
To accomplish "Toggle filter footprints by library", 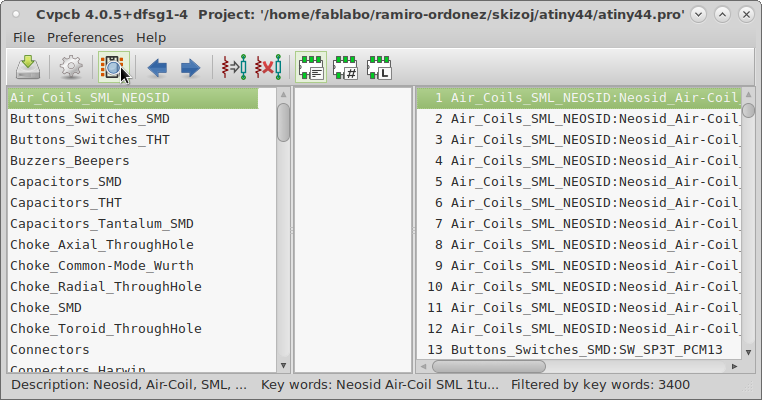I will click(x=379, y=67).
